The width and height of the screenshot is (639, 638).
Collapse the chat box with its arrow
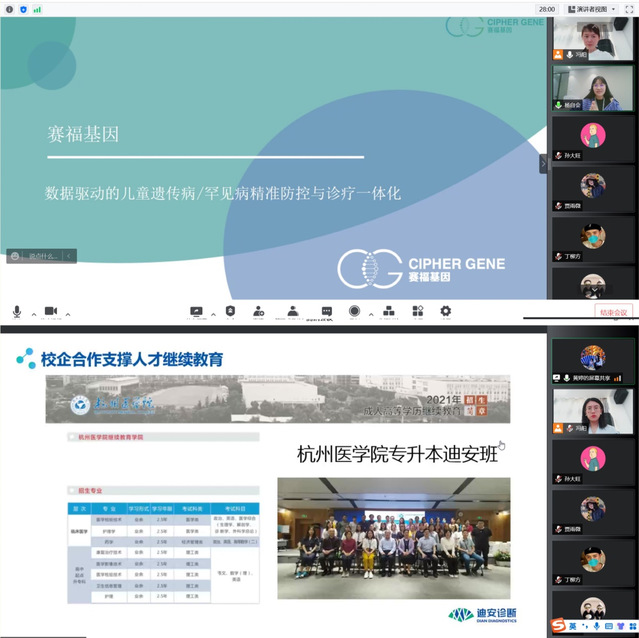click(68, 256)
